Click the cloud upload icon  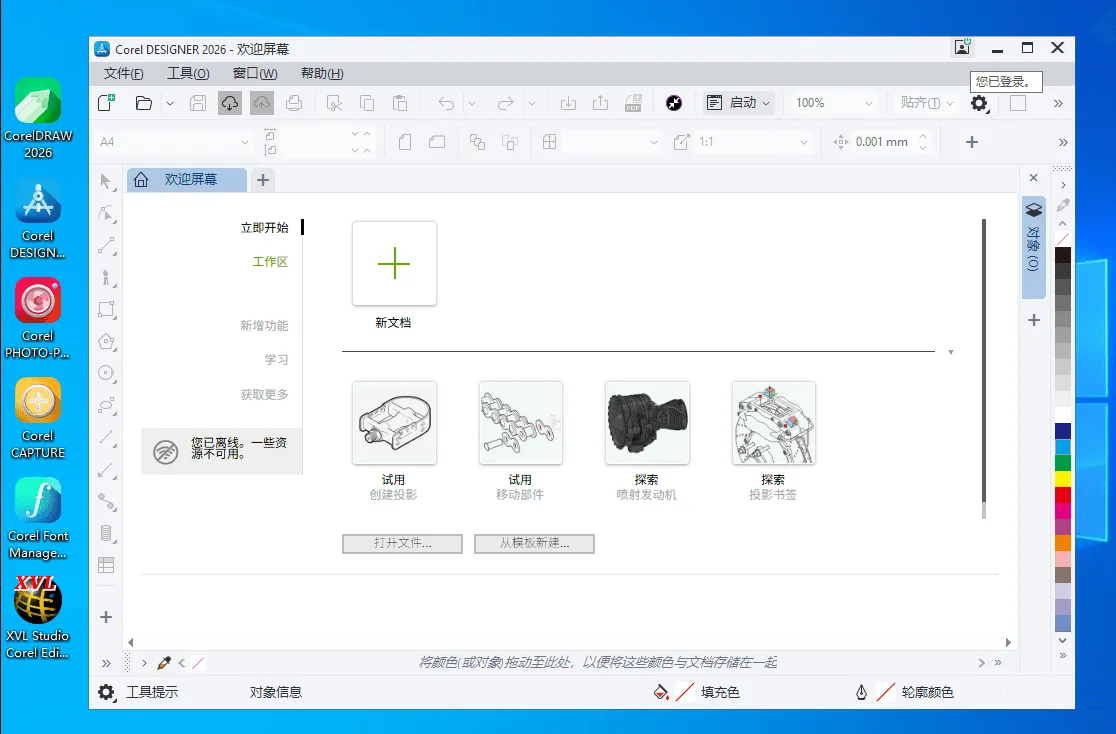pos(262,103)
